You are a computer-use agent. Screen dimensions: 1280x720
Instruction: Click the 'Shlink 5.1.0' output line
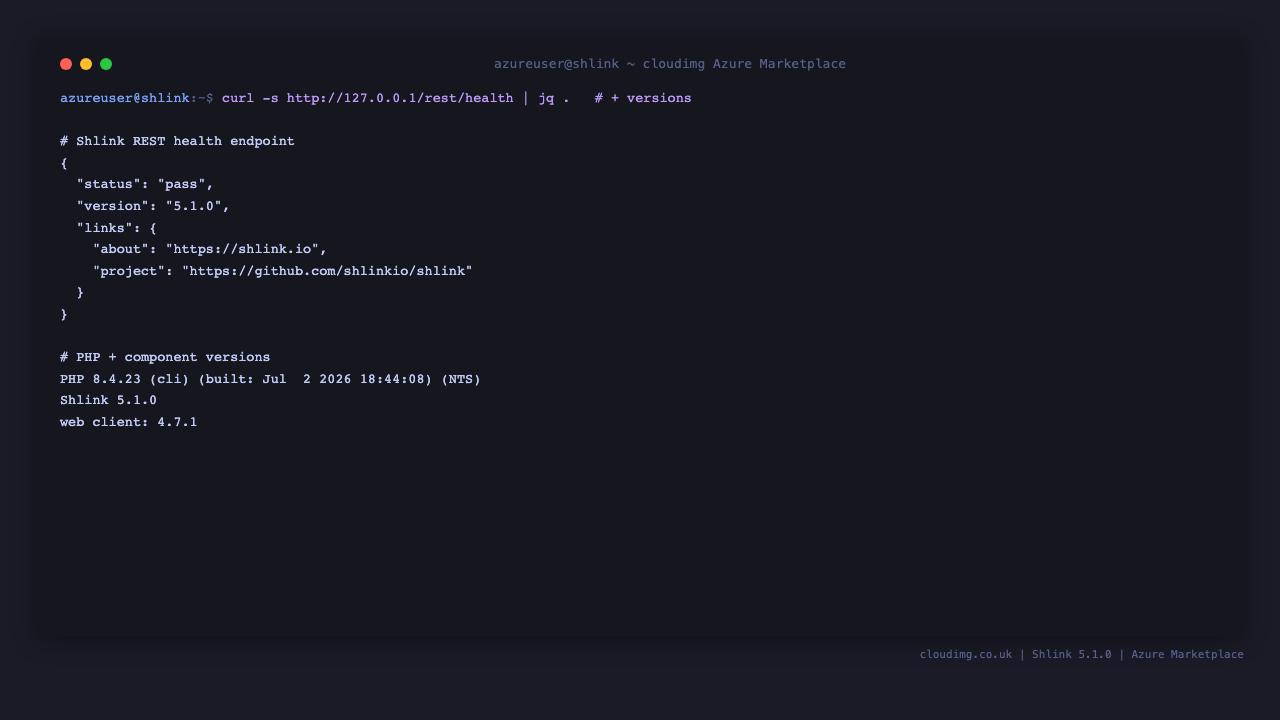coord(108,400)
